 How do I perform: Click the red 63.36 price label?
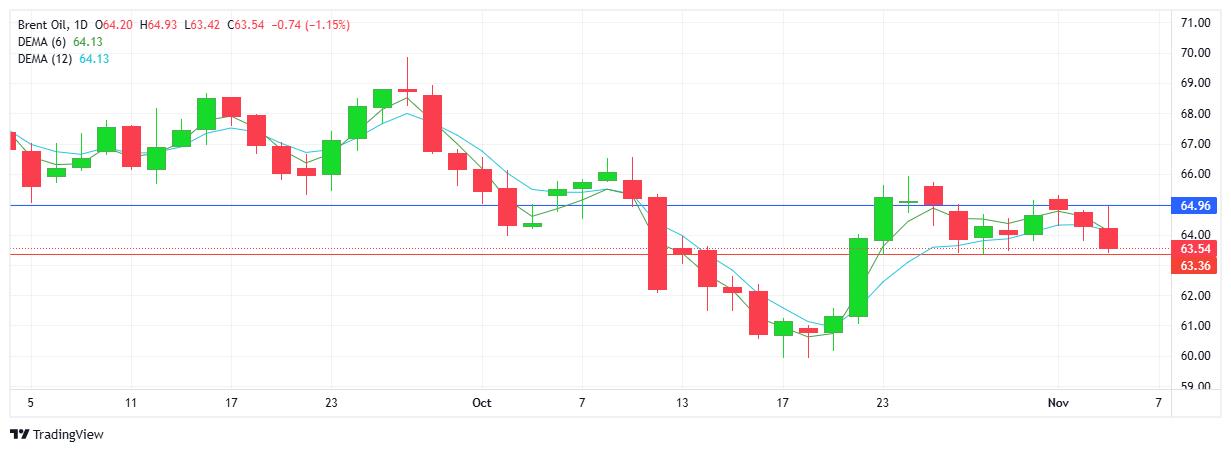tap(1196, 266)
